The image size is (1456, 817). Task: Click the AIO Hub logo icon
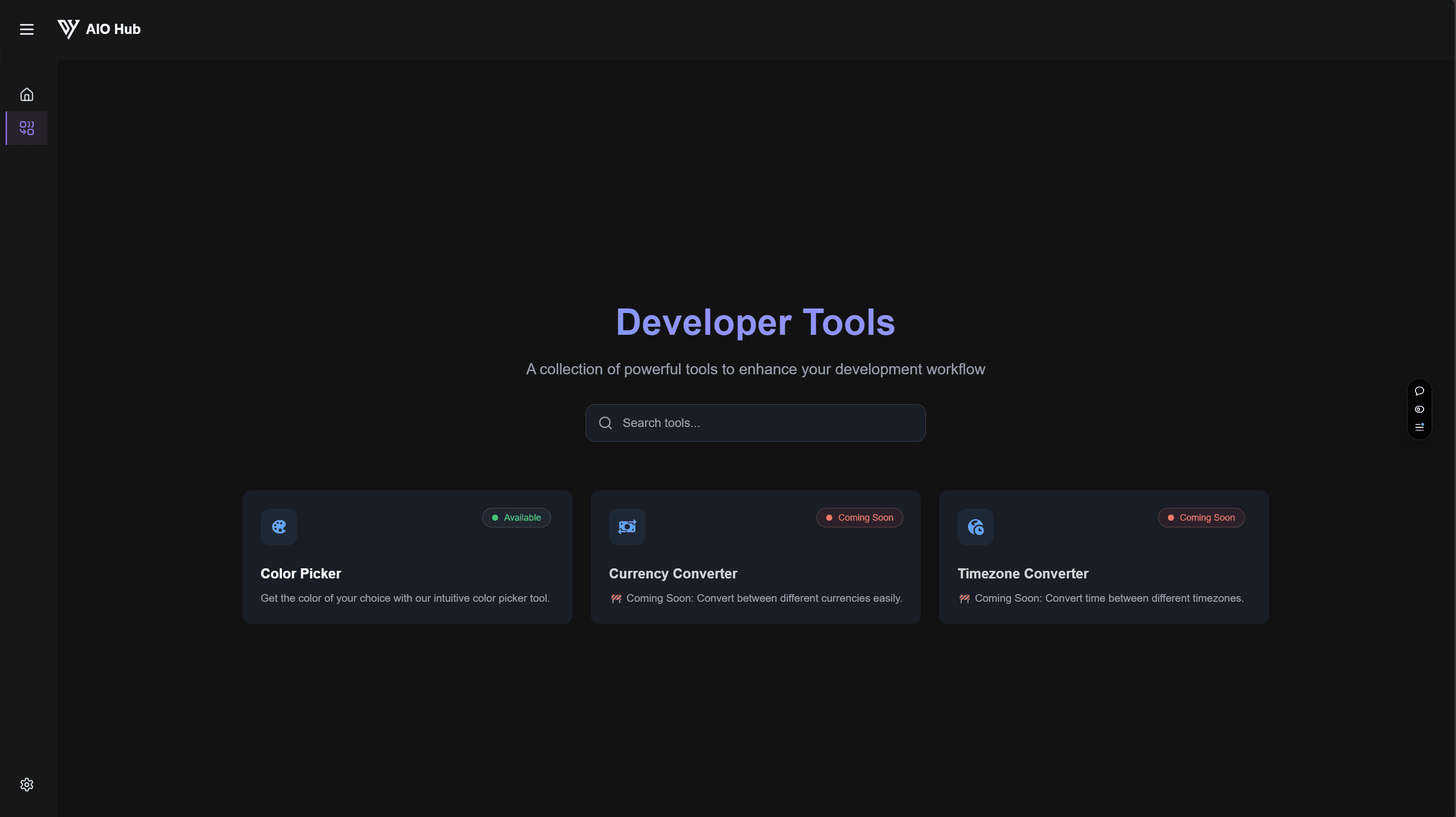(68, 29)
